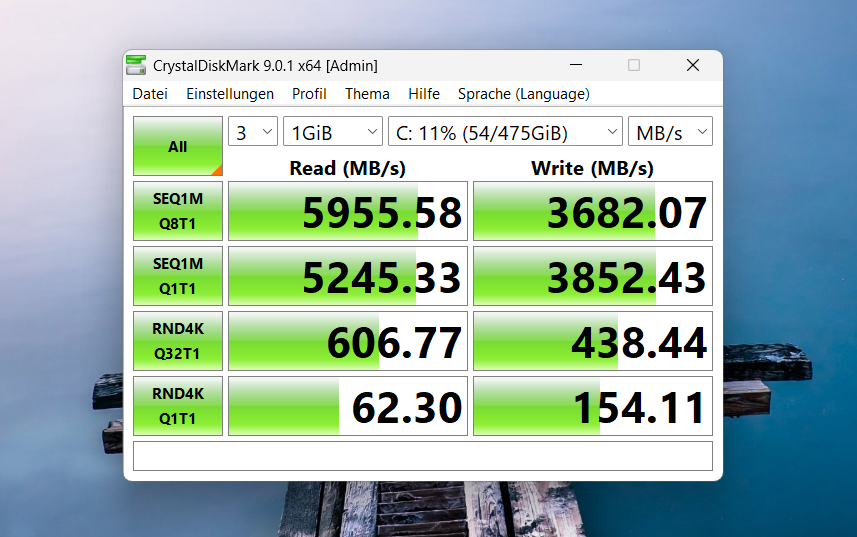Screen dimensions: 857x537
Task: Click the SEQ1M Q1T1 write result 3852.43
Action: 593,276
